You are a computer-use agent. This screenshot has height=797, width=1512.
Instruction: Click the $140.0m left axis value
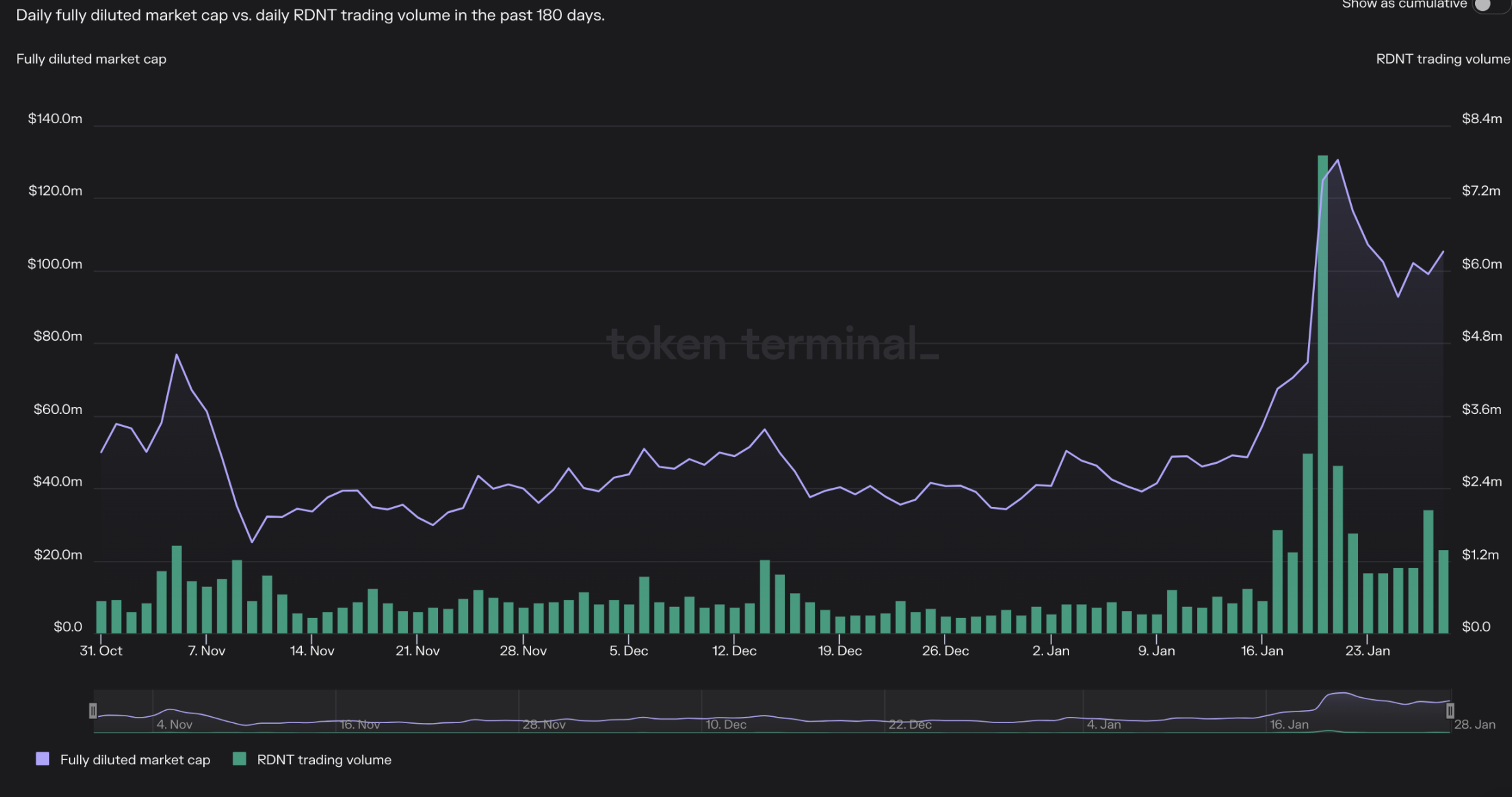point(55,119)
